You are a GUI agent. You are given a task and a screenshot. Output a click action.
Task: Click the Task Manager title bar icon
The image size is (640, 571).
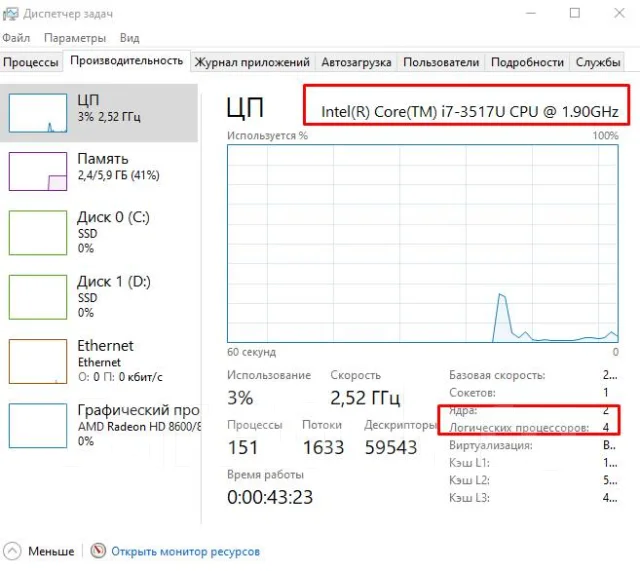coord(11,14)
